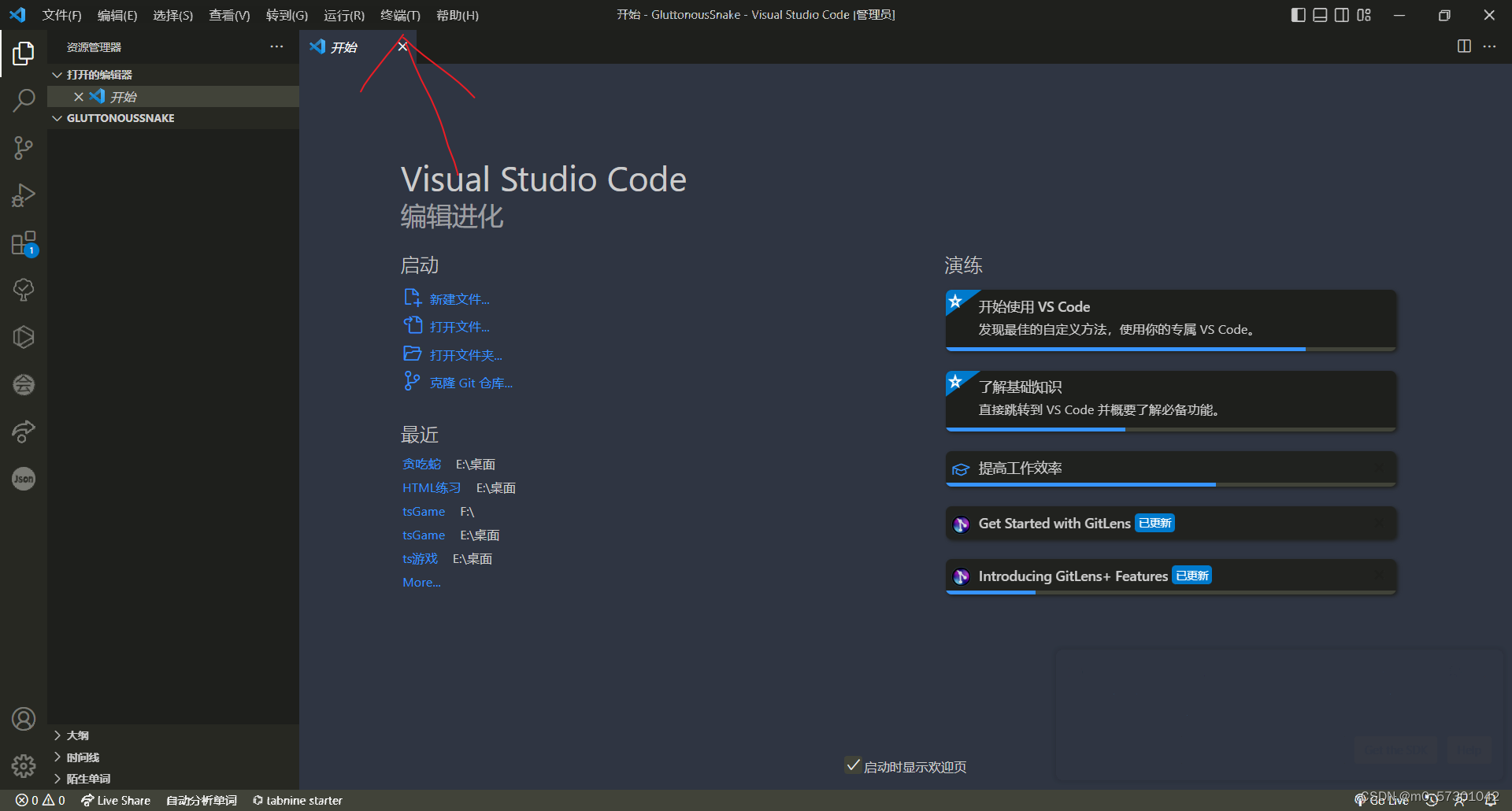Click tabnine starter in the status bar

(298, 800)
